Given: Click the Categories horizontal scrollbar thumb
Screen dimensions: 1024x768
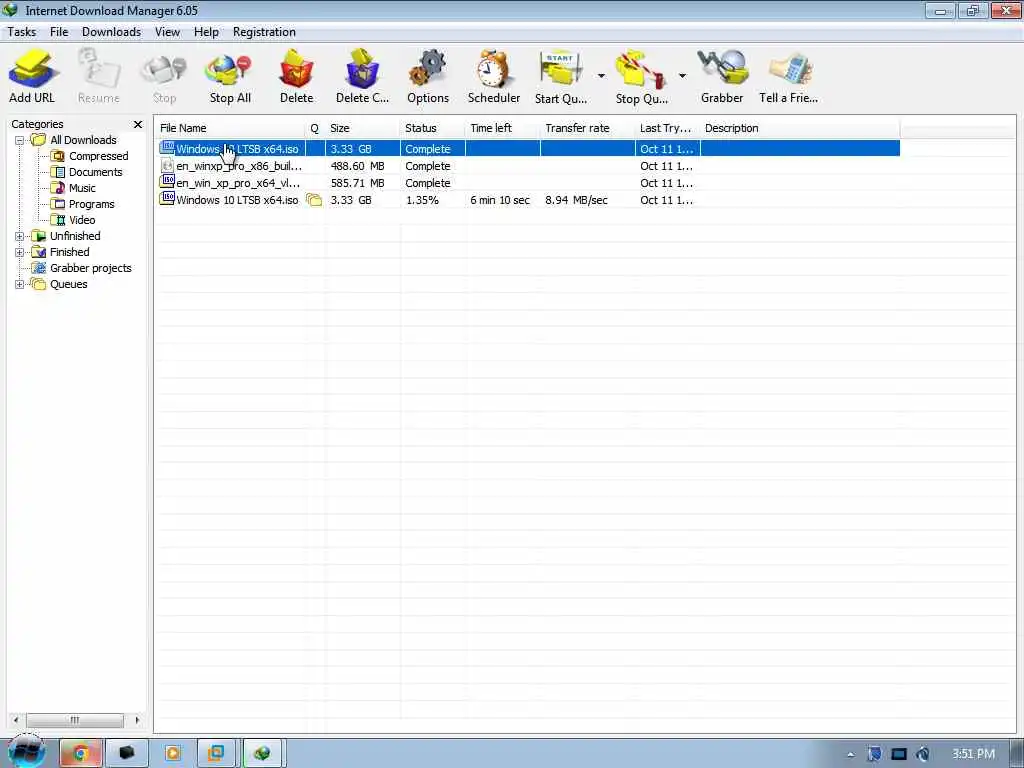Looking at the screenshot, I should coord(74,720).
